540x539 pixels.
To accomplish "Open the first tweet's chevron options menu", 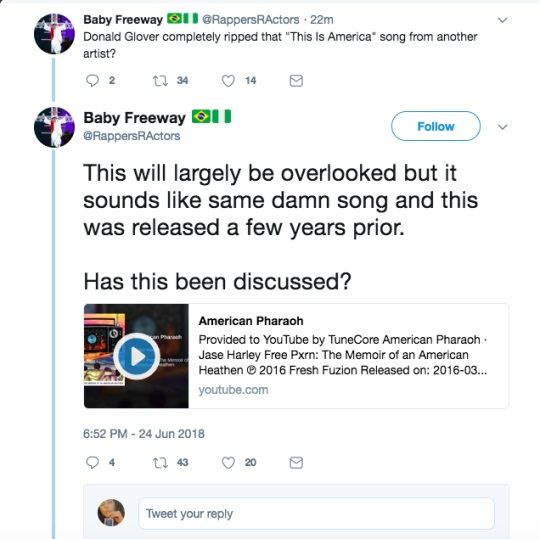I will tap(503, 20).
